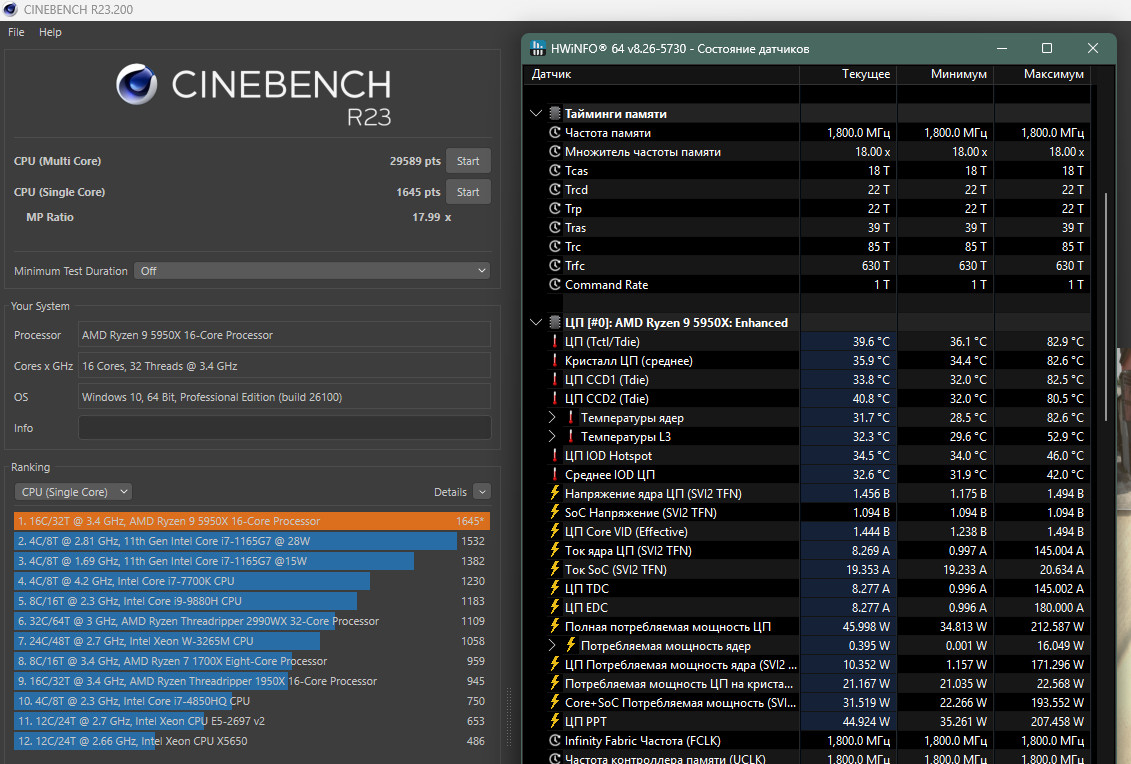This screenshot has width=1131, height=764.
Task: Collapse the ЦП [#0] AMD Ryzen 9 5950X group
Action: tap(536, 322)
